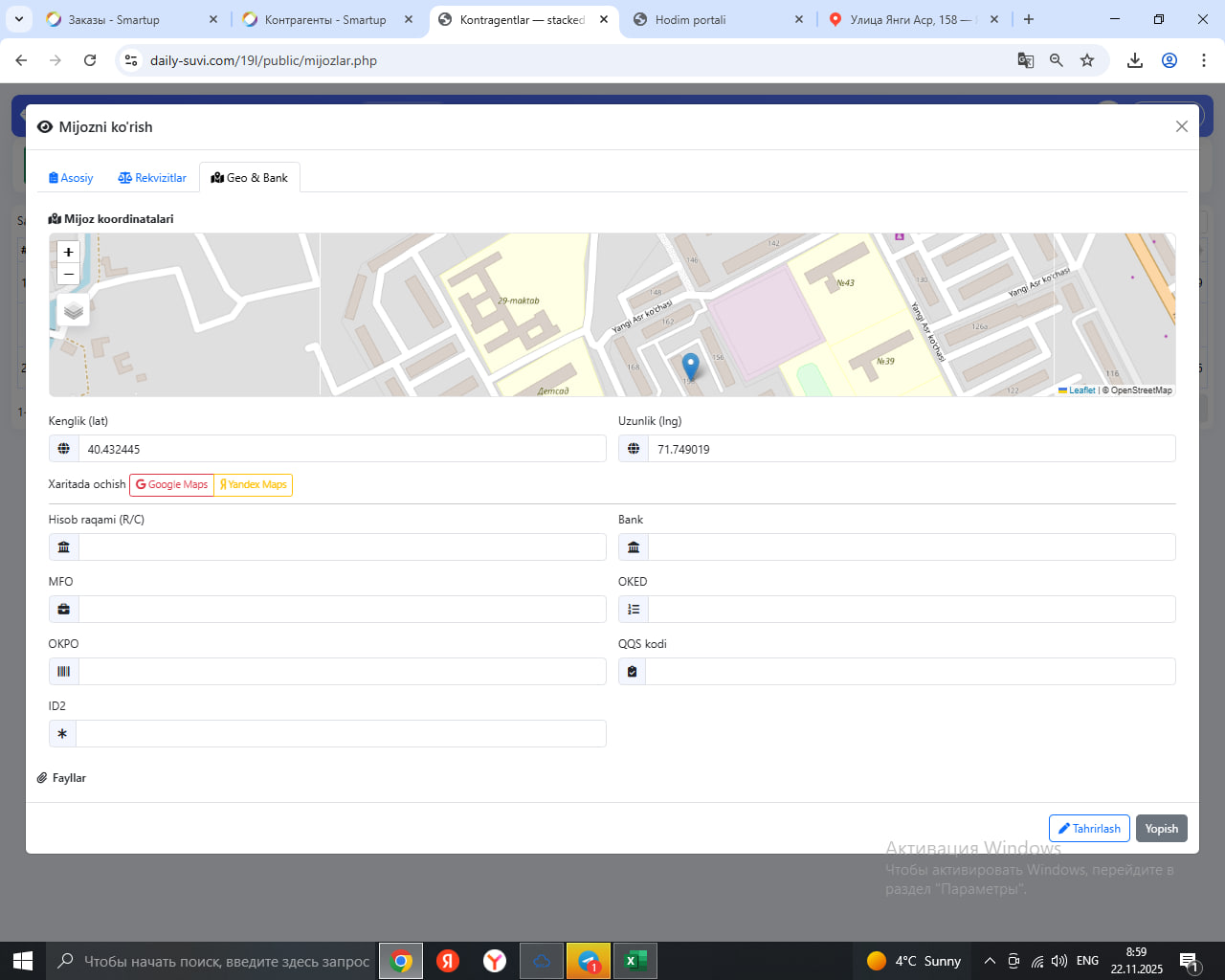
Task: Expand the Chrome tab search arrow
Action: [x=19, y=19]
